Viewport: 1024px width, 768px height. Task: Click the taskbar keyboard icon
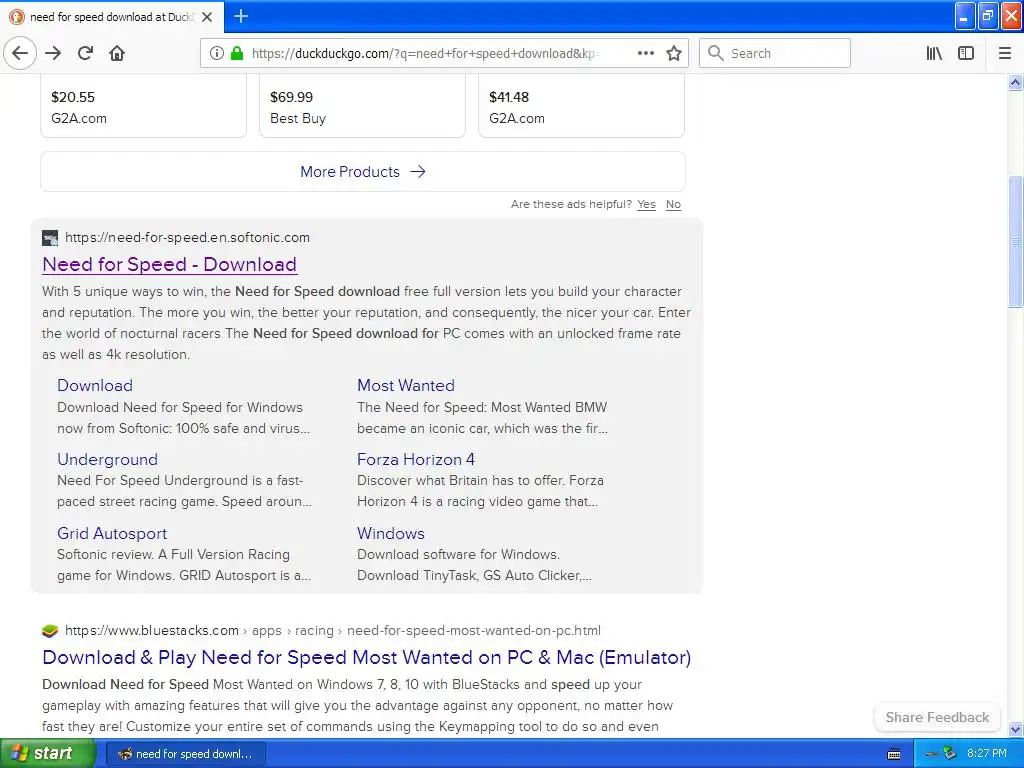point(894,754)
